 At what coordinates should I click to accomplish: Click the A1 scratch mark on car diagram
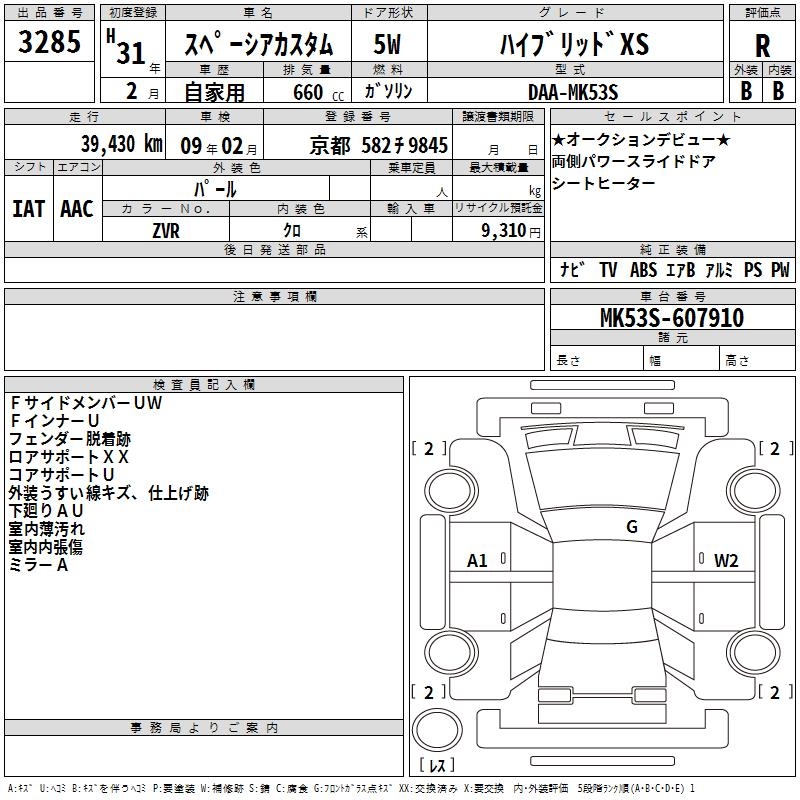click(x=478, y=561)
